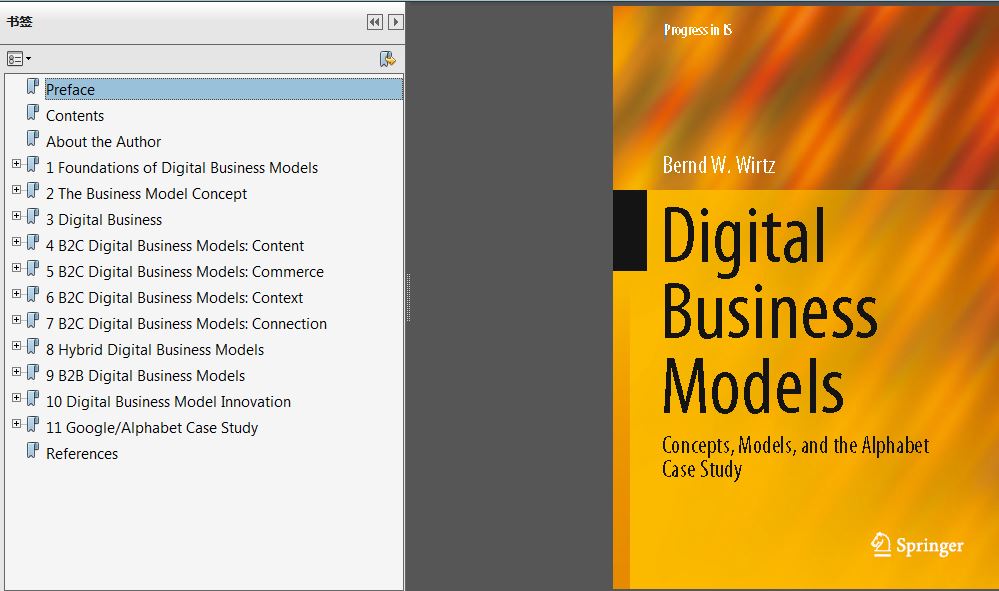Expand chapter 7 B2C Connection
999x591 pixels.
point(17,320)
